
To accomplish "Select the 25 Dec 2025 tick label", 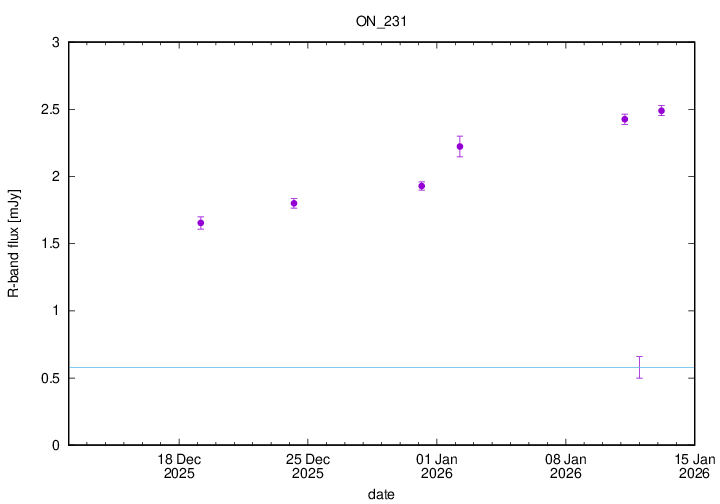I will [308, 466].
